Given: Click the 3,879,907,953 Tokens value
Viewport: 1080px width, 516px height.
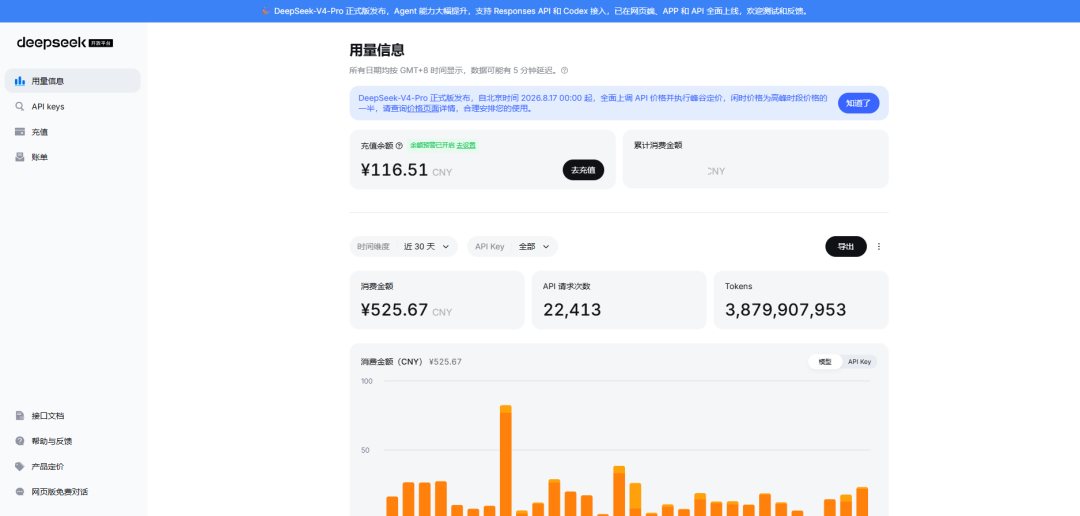Looking at the screenshot, I should 785,310.
